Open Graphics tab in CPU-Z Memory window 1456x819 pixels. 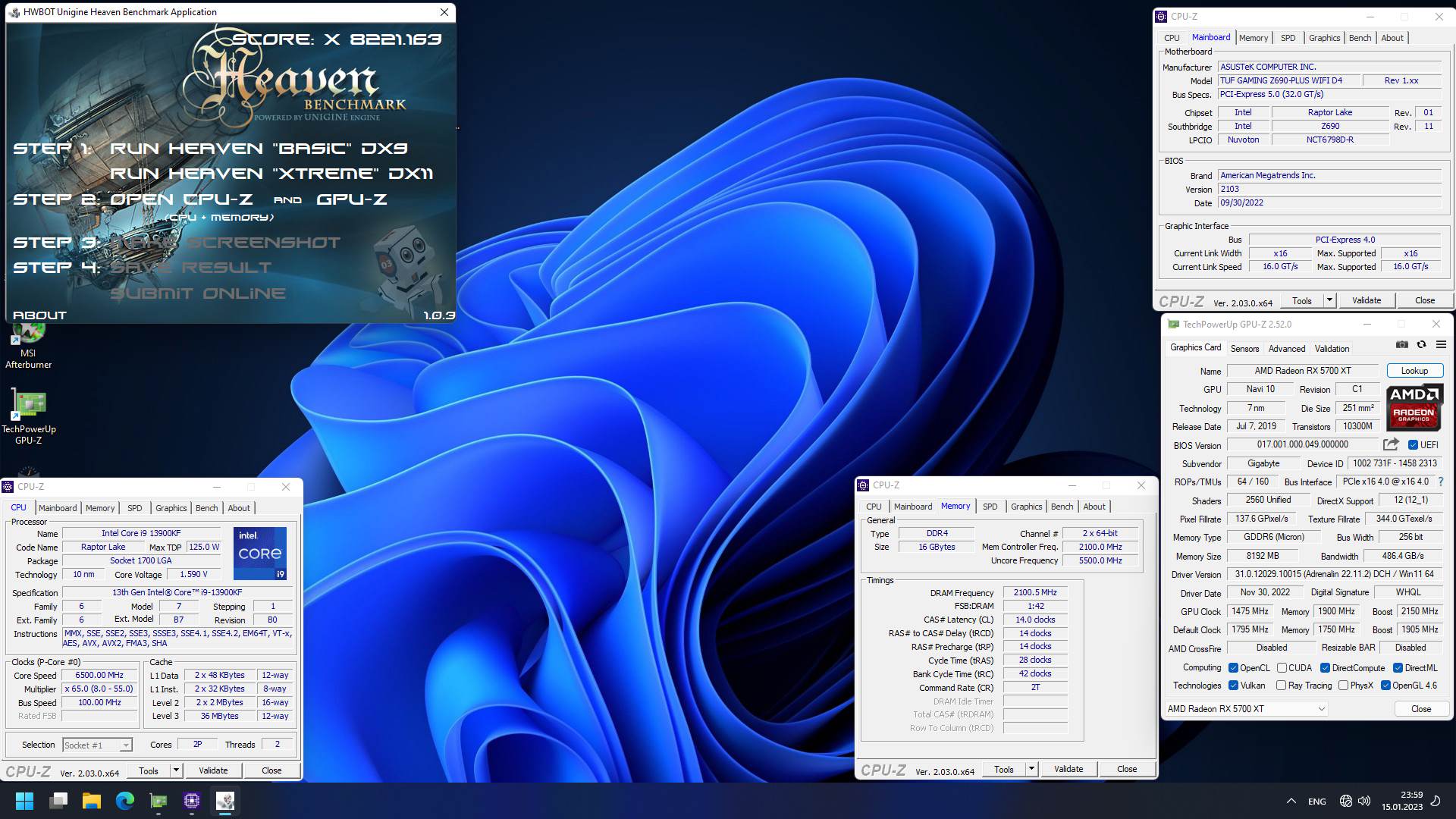point(1026,507)
